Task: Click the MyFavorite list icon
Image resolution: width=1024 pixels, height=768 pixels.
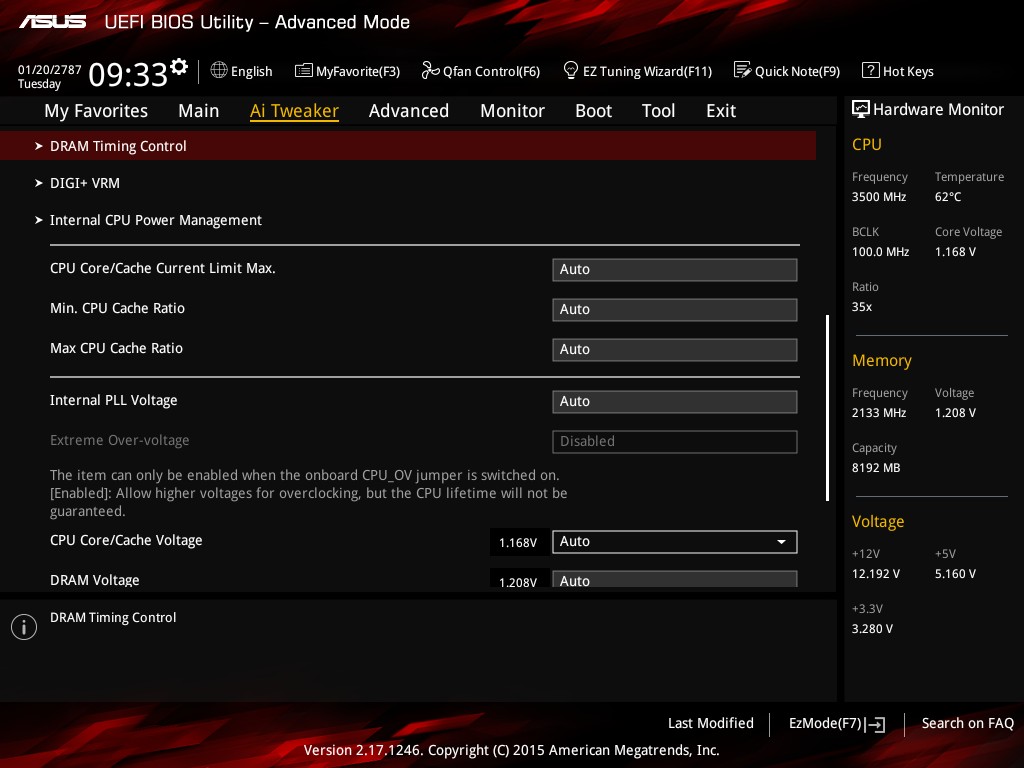Action: pos(303,71)
